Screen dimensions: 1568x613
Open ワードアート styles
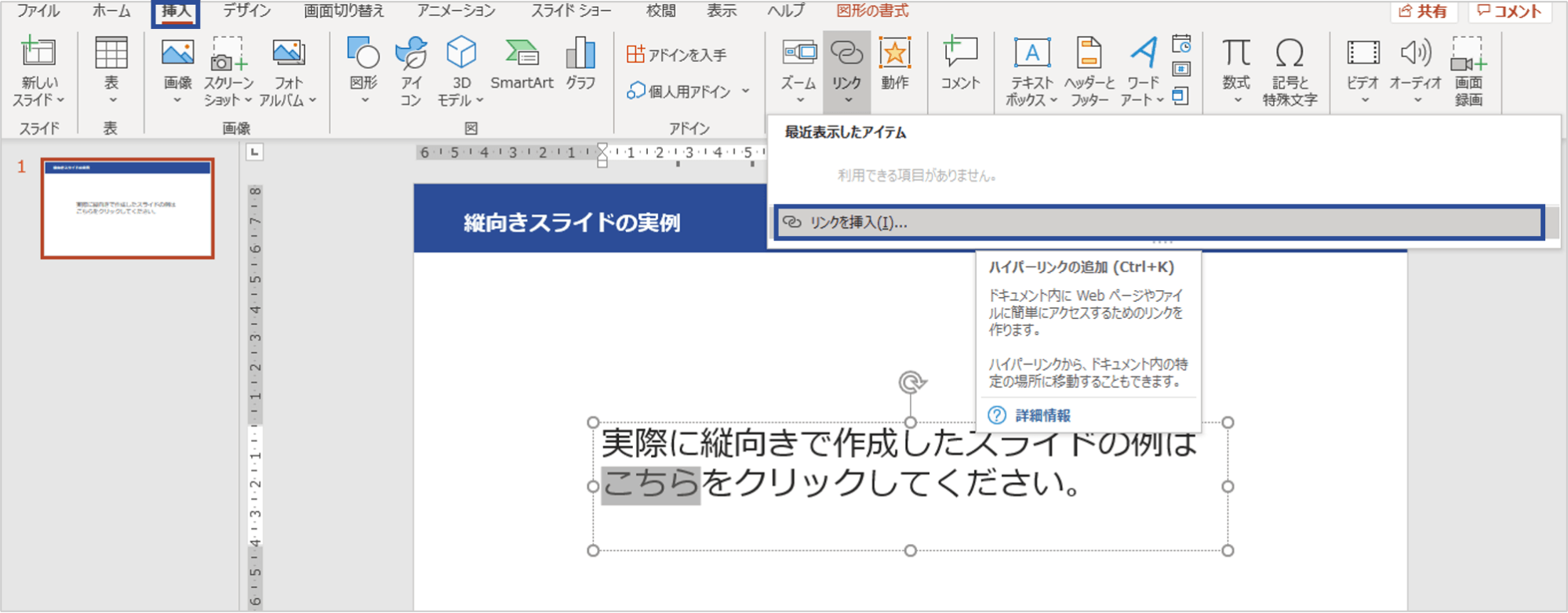(1143, 71)
